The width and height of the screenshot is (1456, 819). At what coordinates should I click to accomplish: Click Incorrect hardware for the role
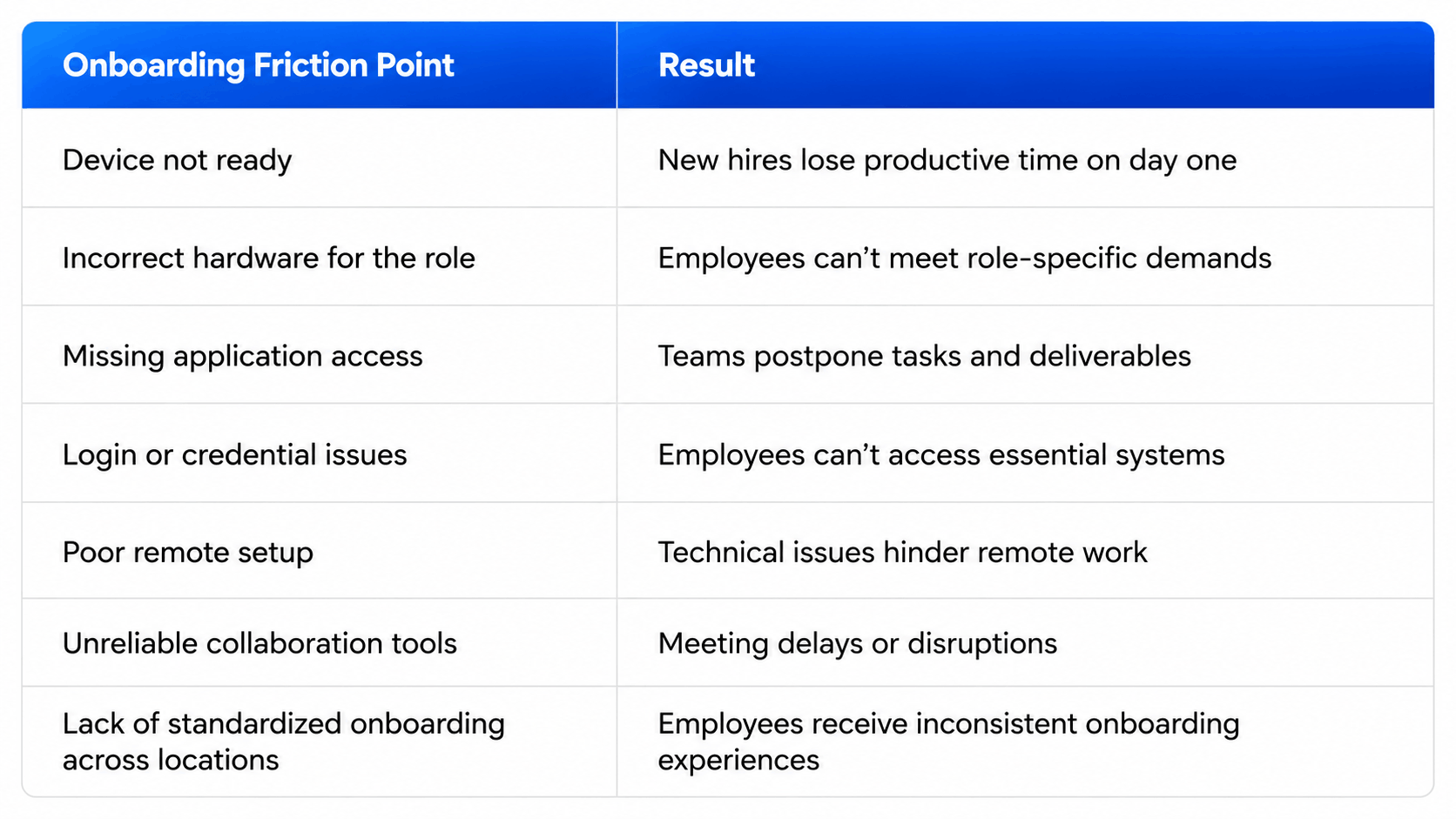click(269, 258)
